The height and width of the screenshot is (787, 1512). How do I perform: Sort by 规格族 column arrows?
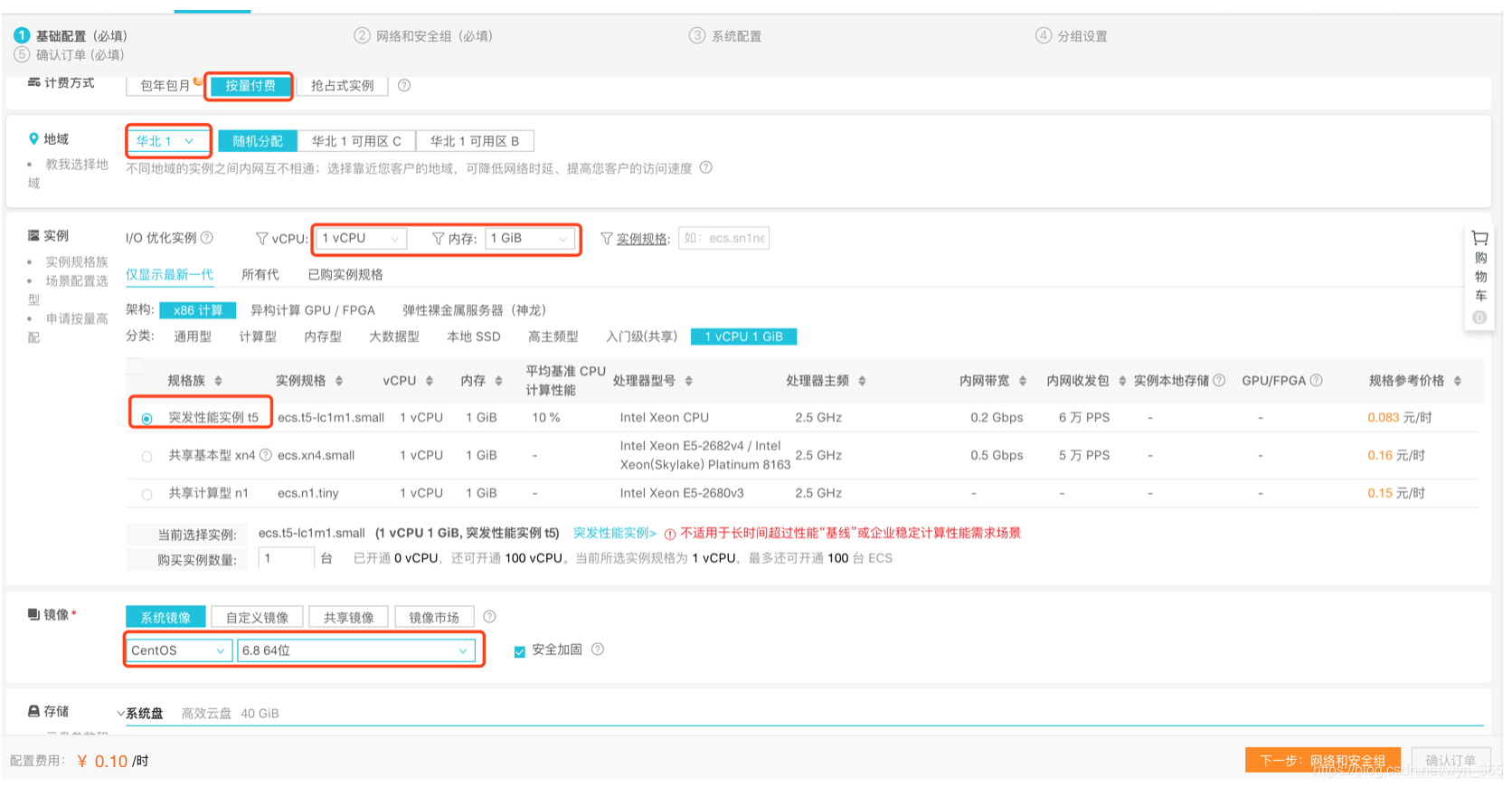coord(218,381)
